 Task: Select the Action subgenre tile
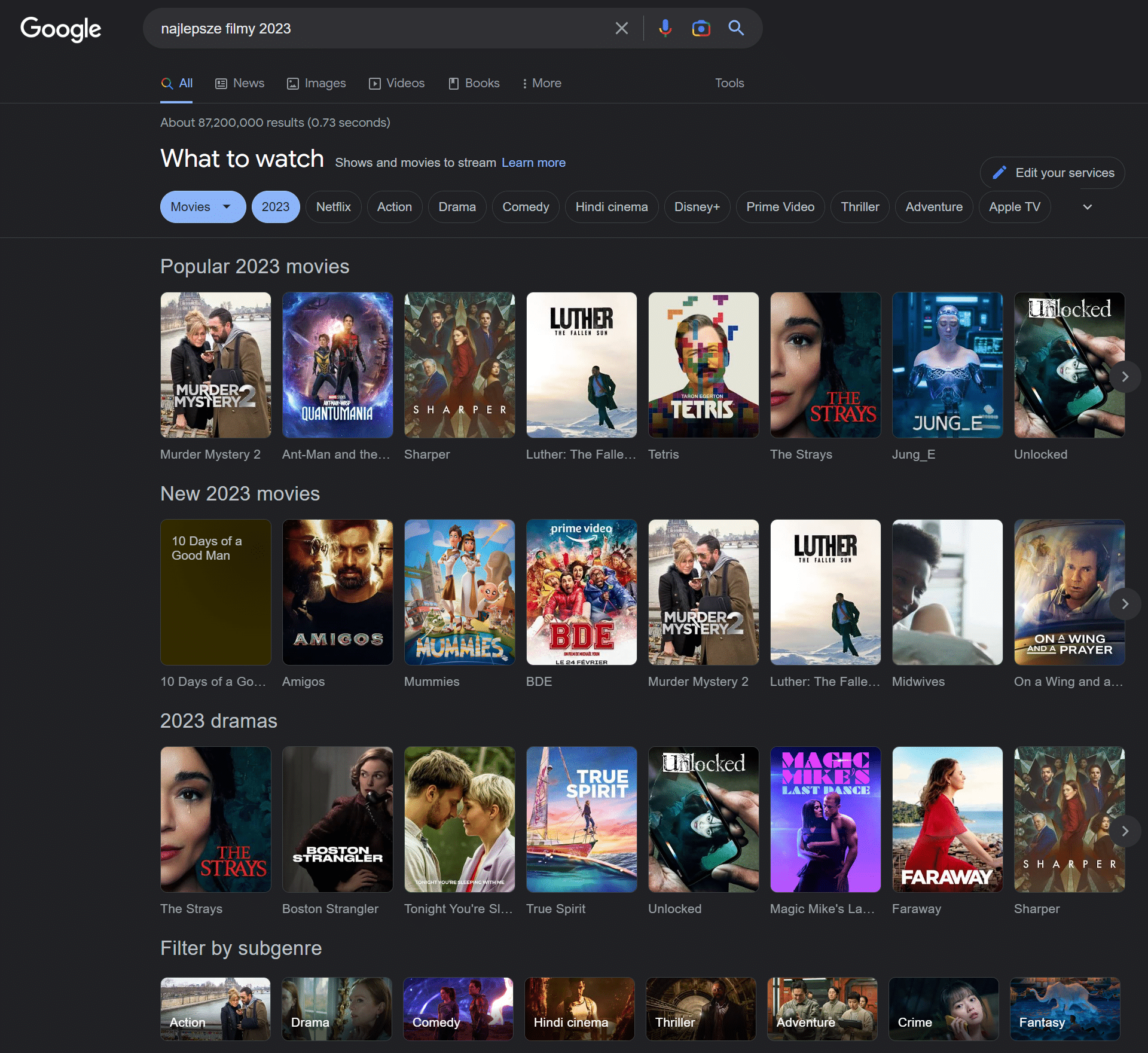(x=216, y=1009)
